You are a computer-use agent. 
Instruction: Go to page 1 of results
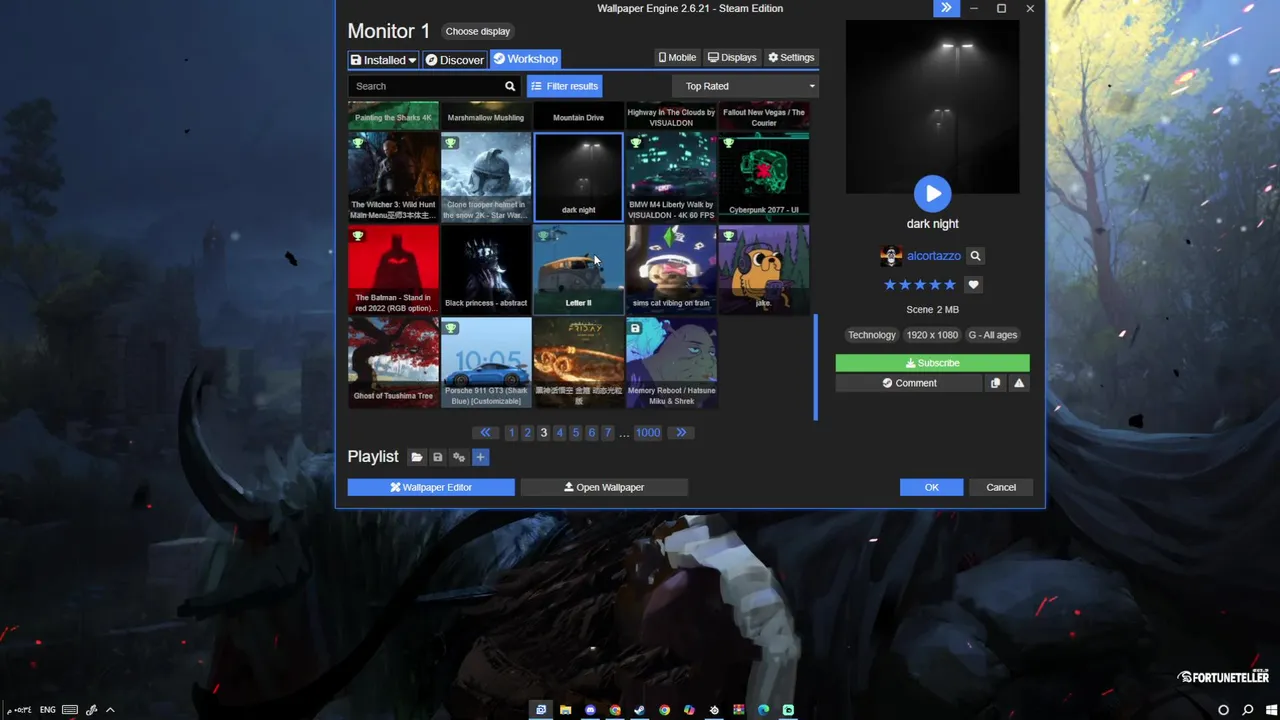pos(511,433)
